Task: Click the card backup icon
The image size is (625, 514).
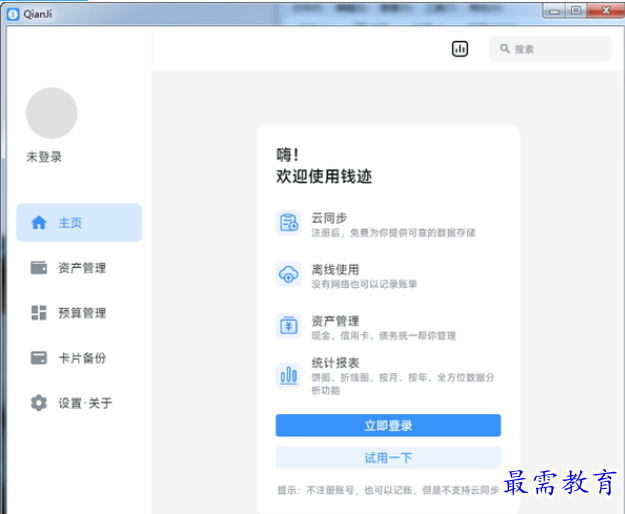Action: click(x=39, y=358)
